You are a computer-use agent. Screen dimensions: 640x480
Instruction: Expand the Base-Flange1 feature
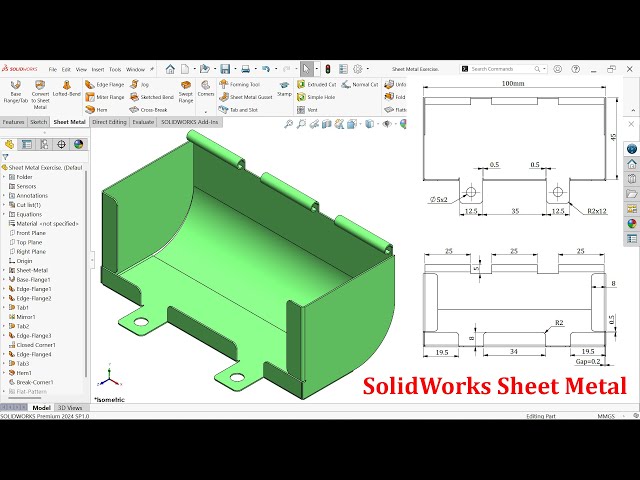[4, 280]
